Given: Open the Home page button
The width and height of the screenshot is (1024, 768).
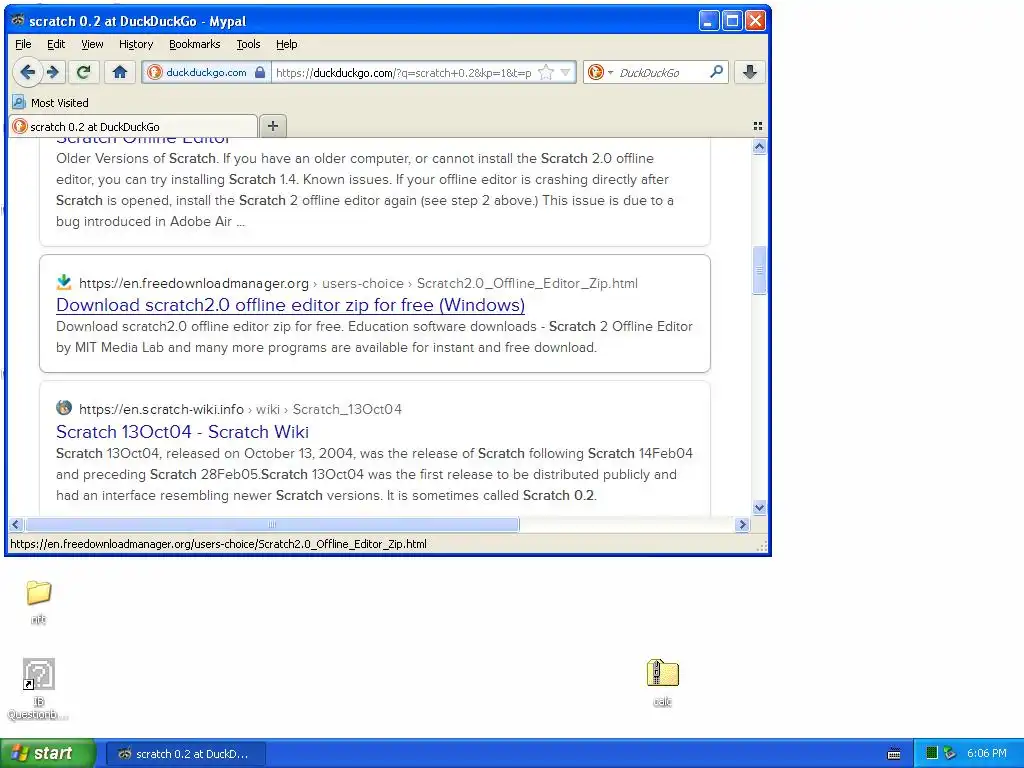Looking at the screenshot, I should click(x=120, y=72).
